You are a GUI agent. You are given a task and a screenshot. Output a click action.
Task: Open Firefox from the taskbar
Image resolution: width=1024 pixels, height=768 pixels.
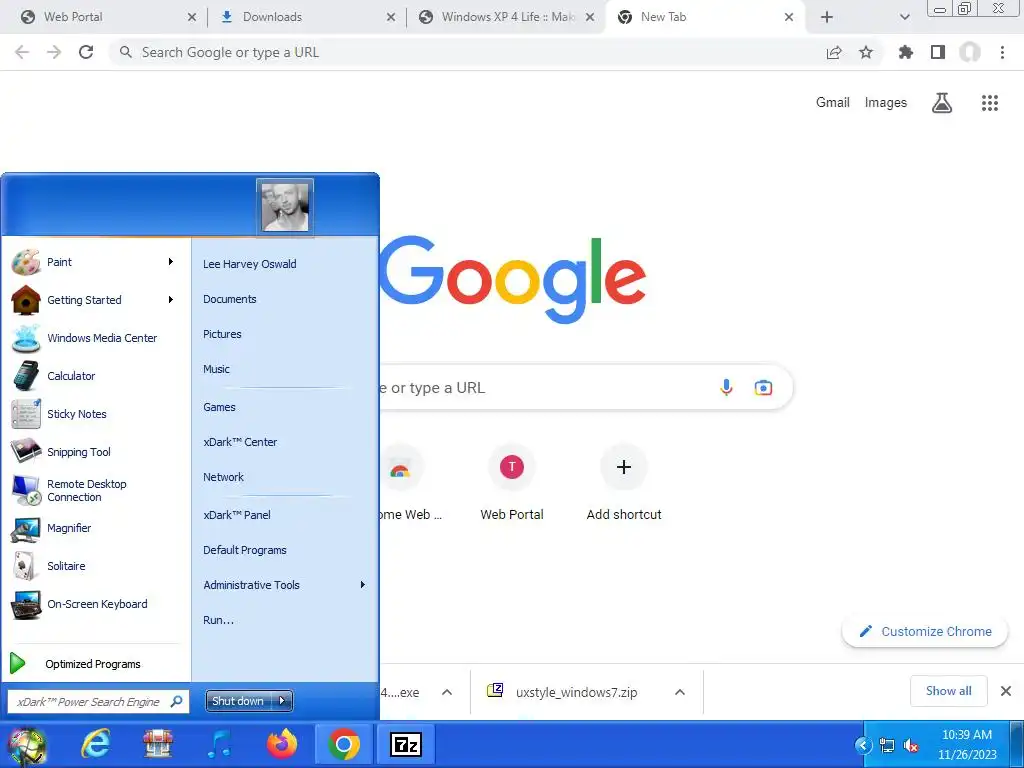click(281, 744)
